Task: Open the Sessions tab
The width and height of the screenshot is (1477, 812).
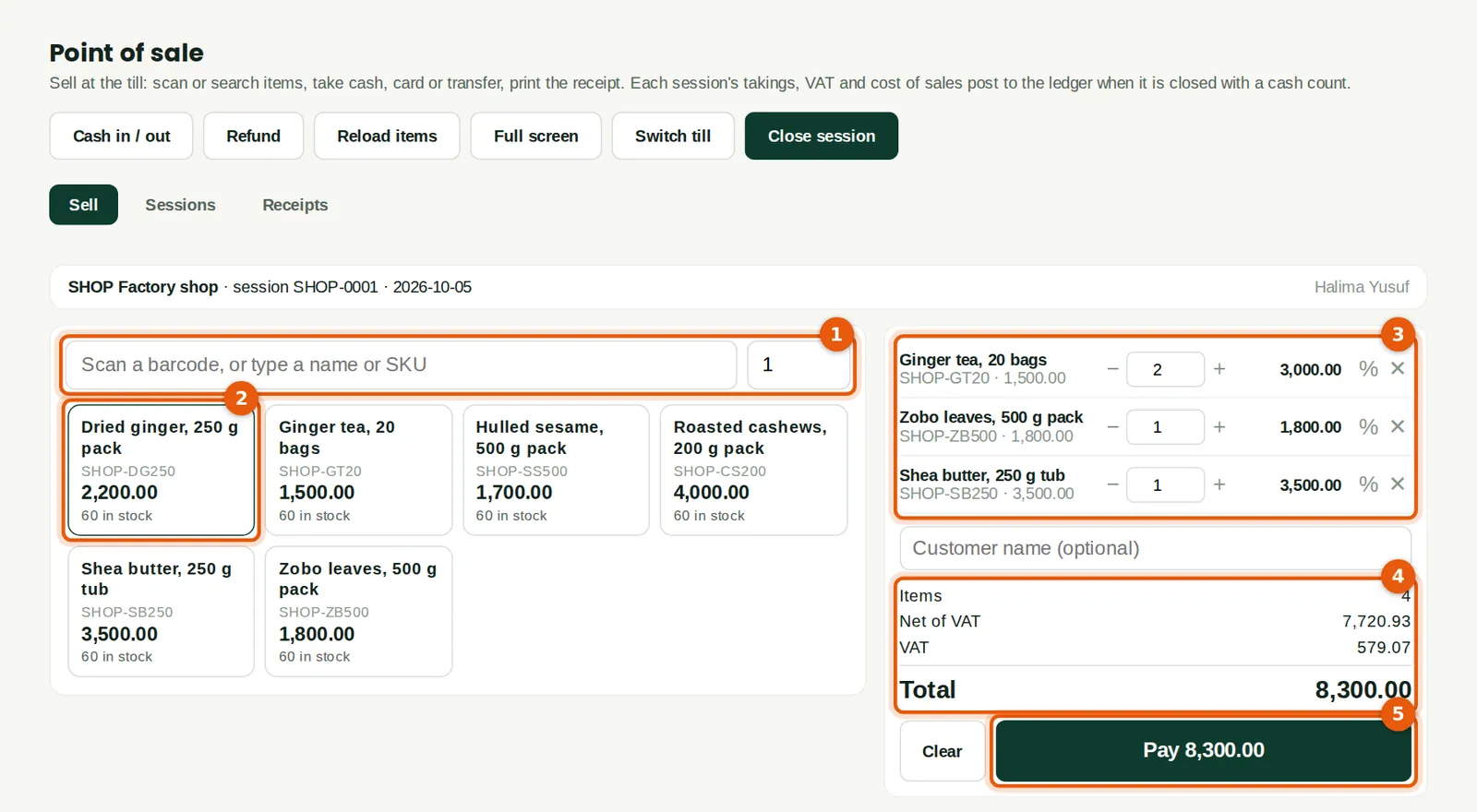Action: 180,205
